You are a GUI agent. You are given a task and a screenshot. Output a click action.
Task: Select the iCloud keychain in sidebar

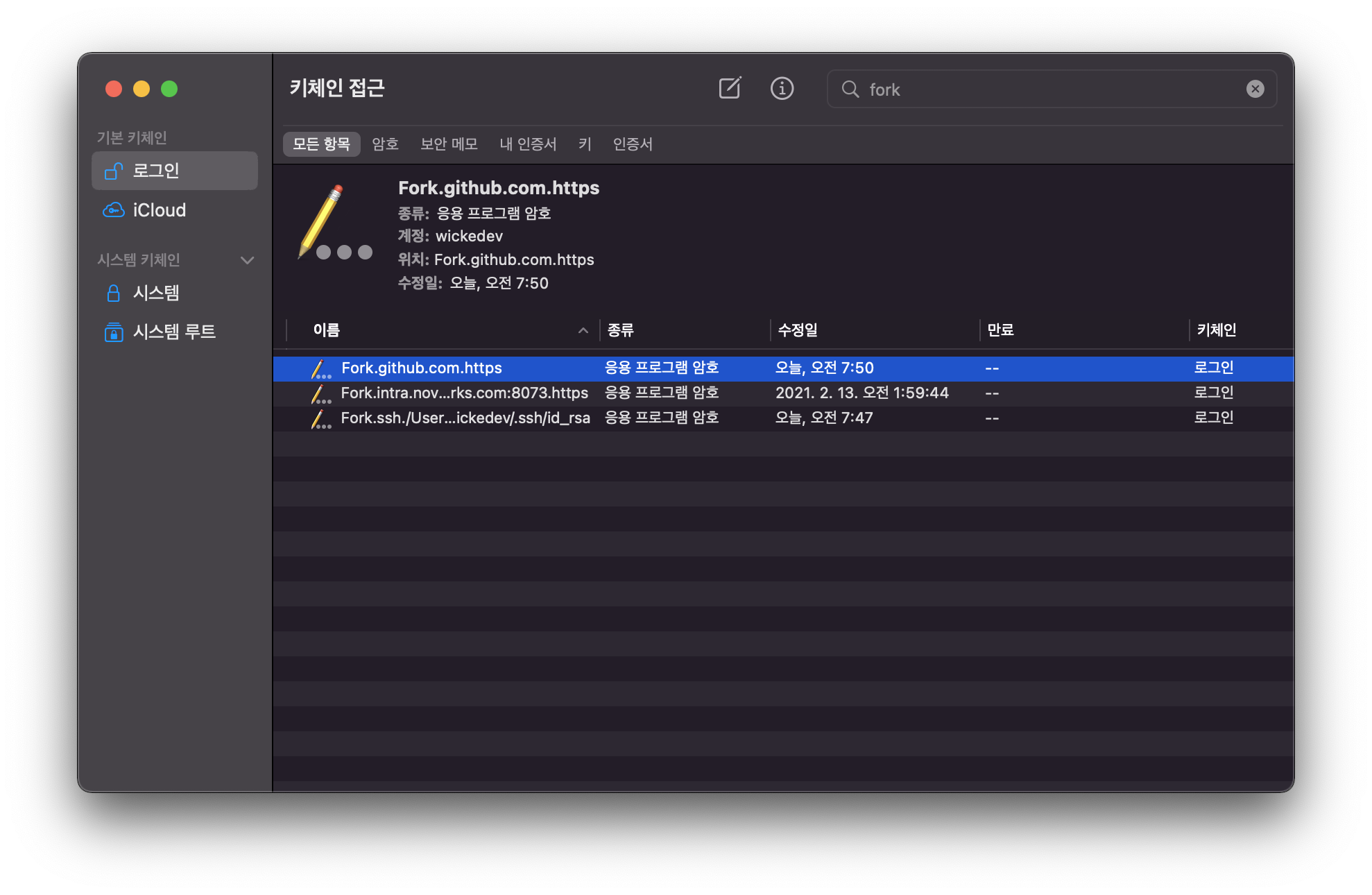point(159,210)
